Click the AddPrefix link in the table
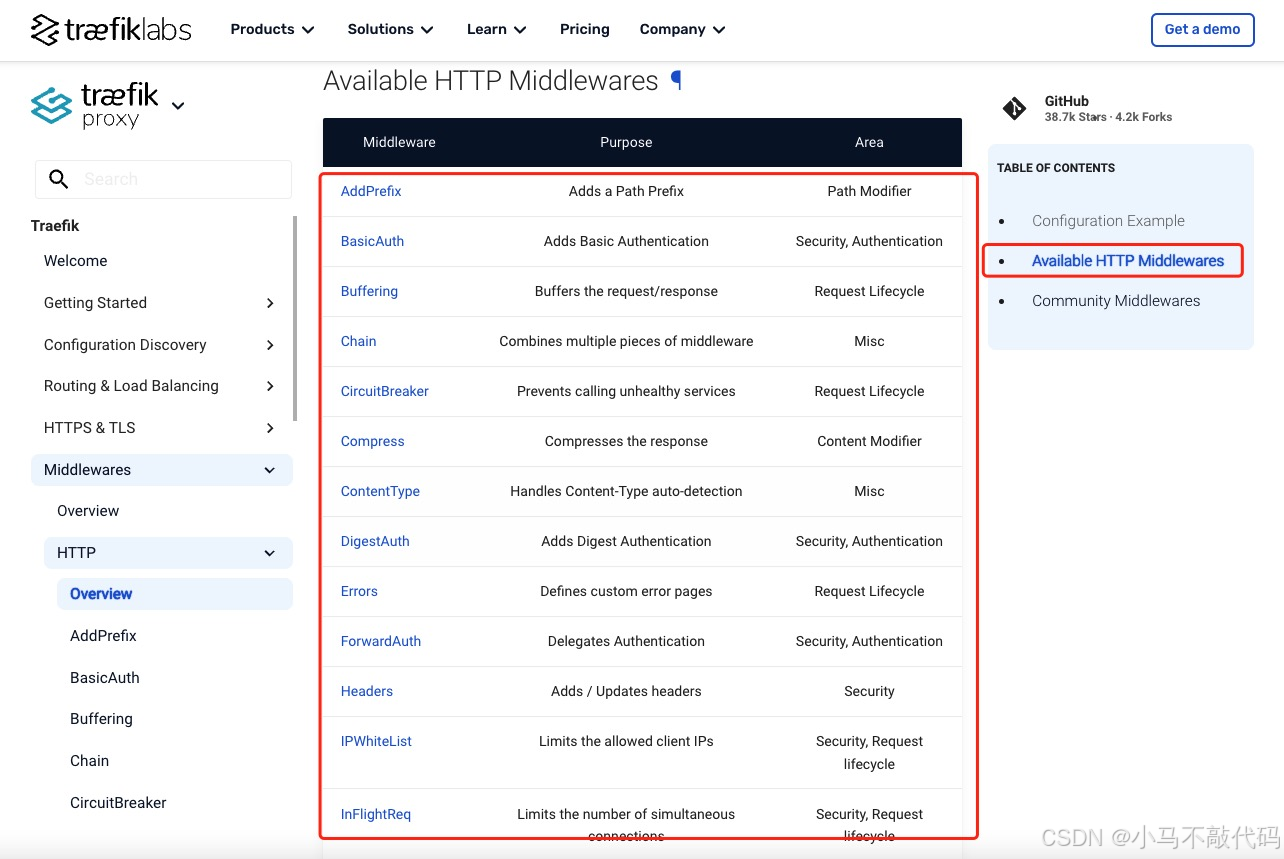 pyautogui.click(x=371, y=191)
